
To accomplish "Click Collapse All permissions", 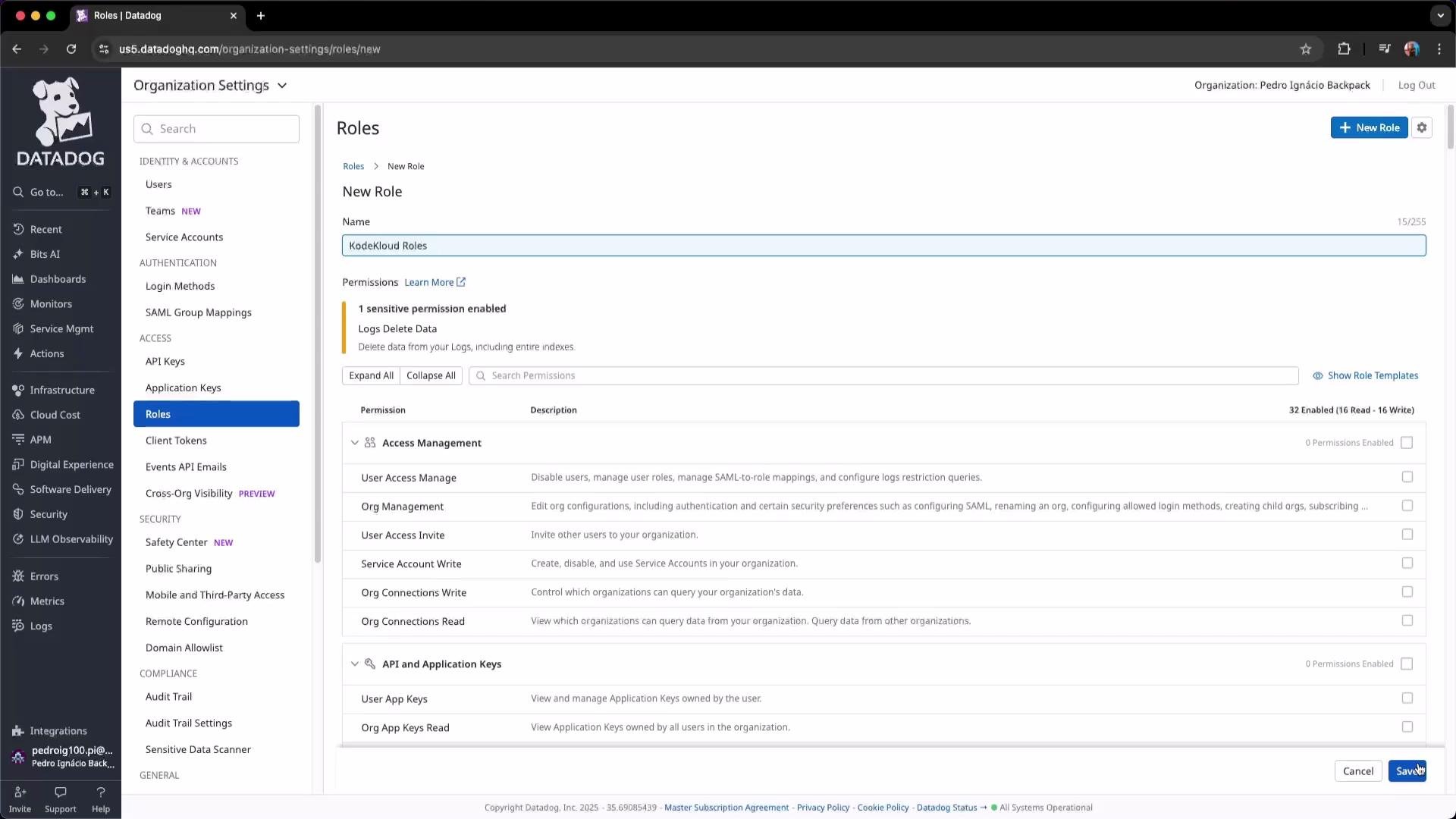I will tap(431, 375).
